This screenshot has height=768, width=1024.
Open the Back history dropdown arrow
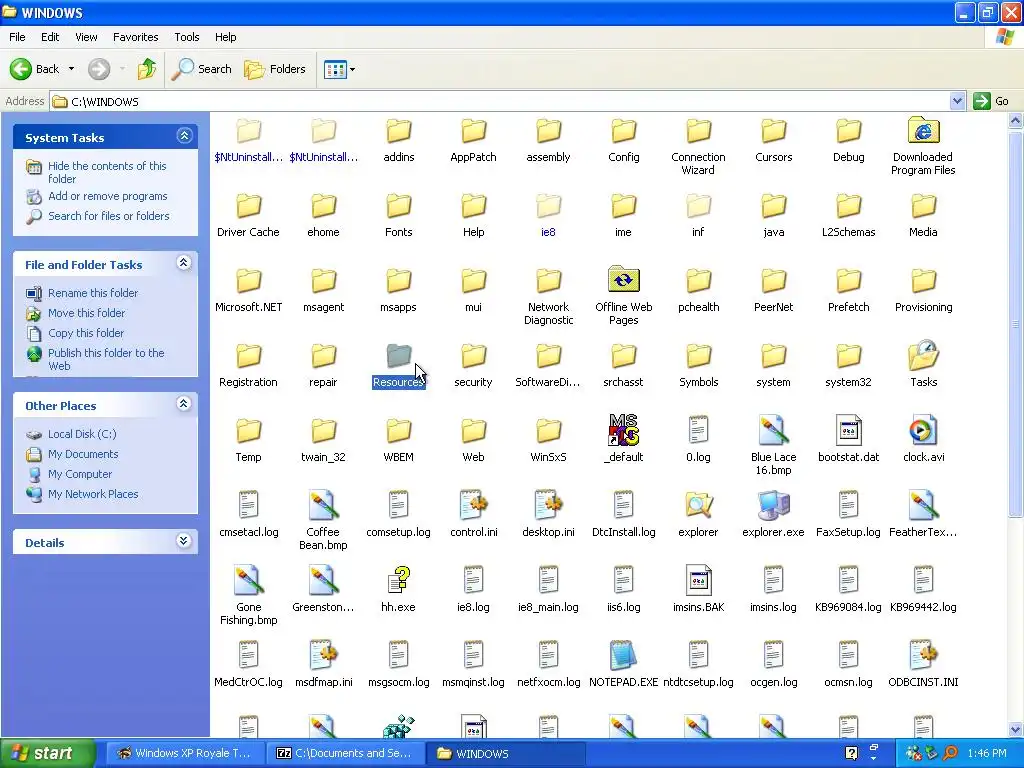pos(71,69)
